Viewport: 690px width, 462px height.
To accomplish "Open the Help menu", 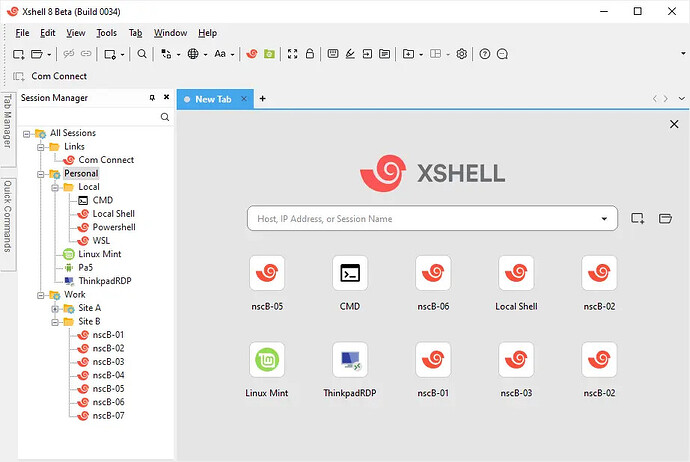I will pos(207,33).
